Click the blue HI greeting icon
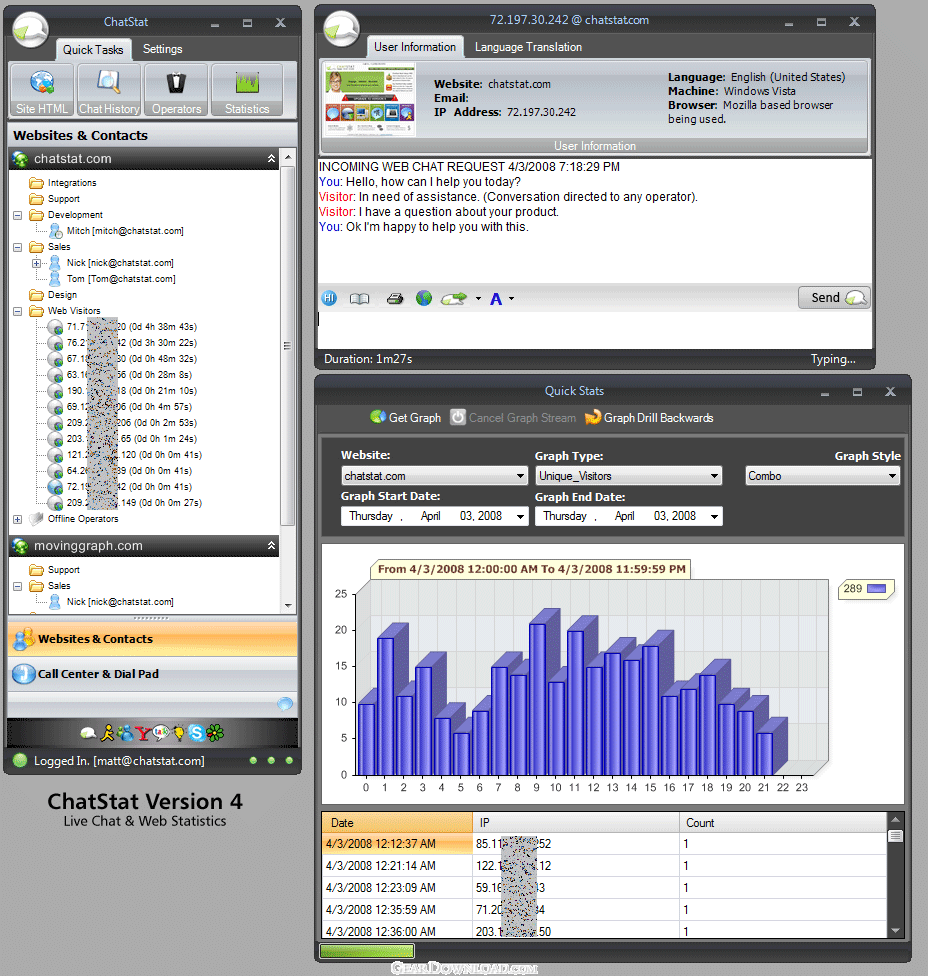The image size is (928, 976). point(329,298)
